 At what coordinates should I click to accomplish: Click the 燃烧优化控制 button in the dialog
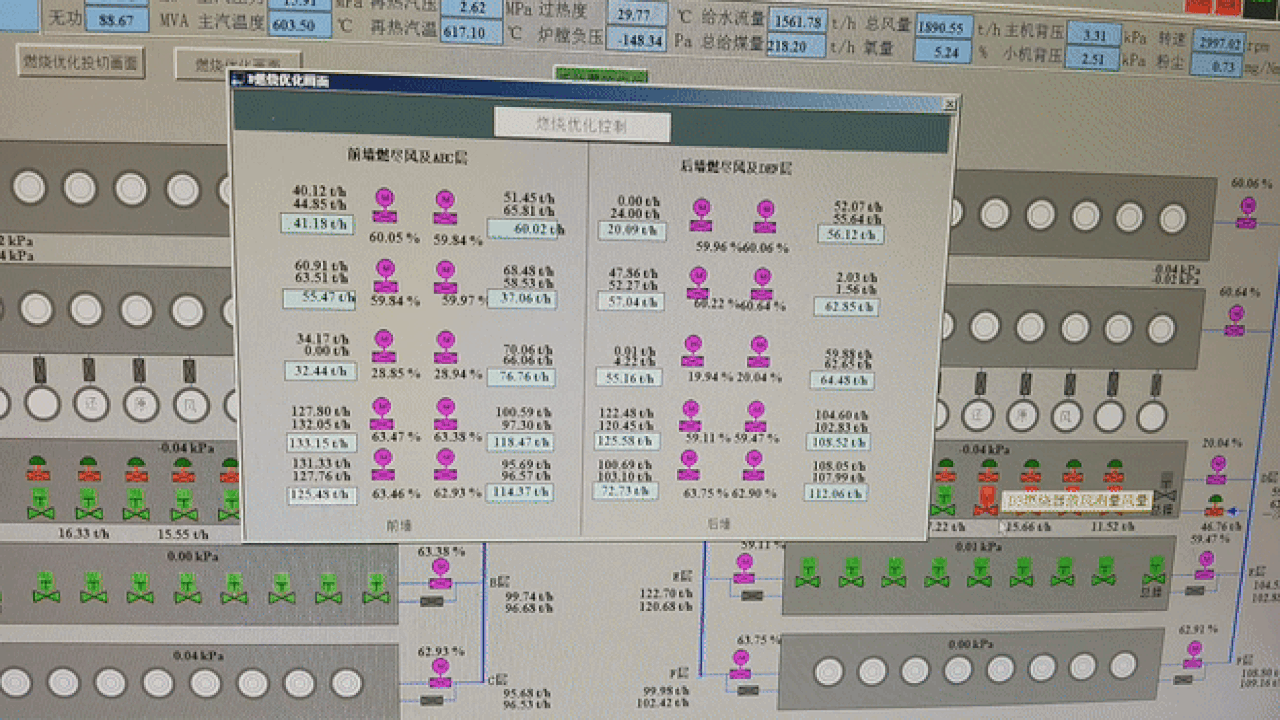[x=582, y=125]
